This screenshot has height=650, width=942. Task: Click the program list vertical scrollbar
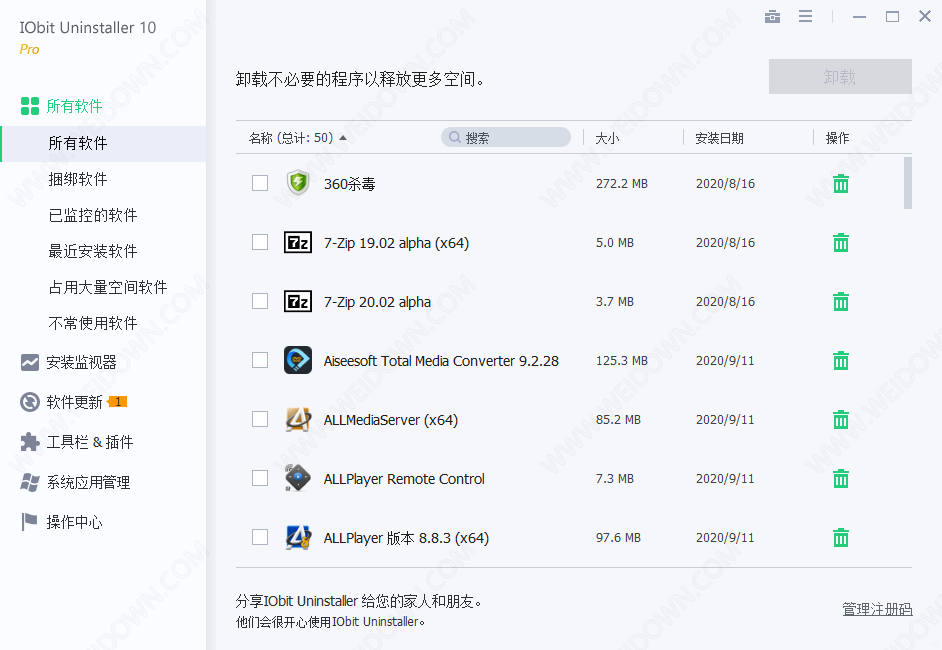point(907,183)
